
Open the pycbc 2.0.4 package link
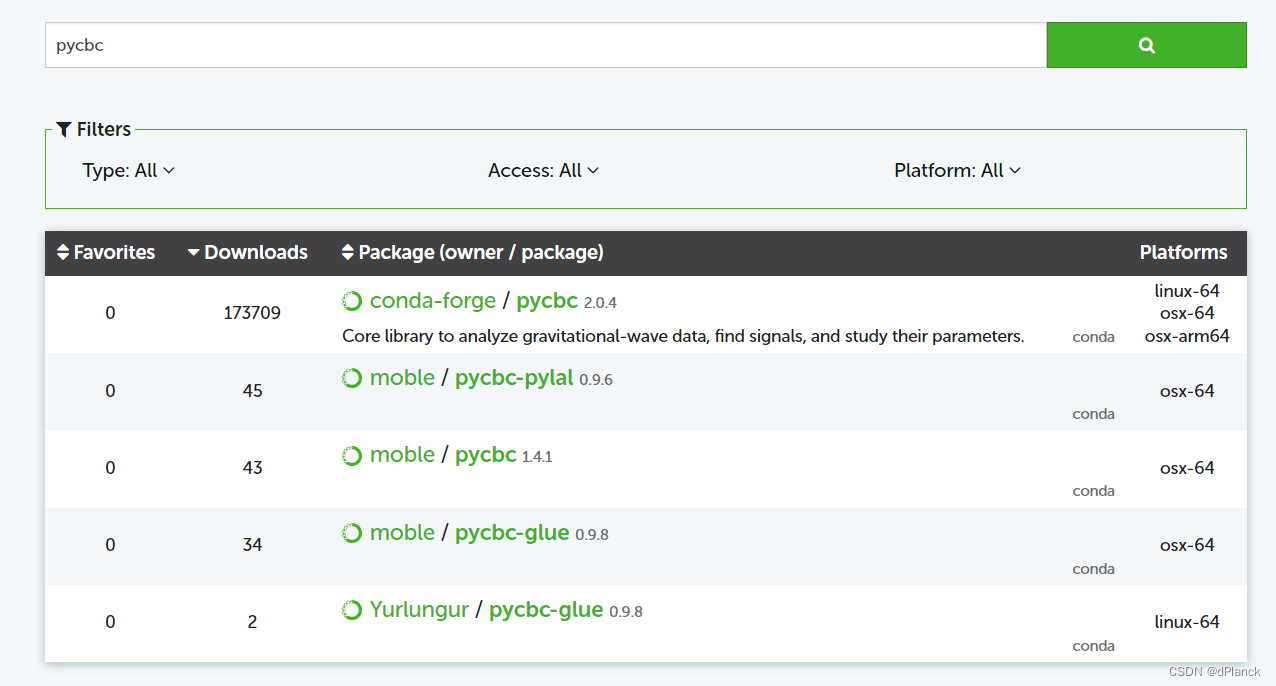coord(547,301)
